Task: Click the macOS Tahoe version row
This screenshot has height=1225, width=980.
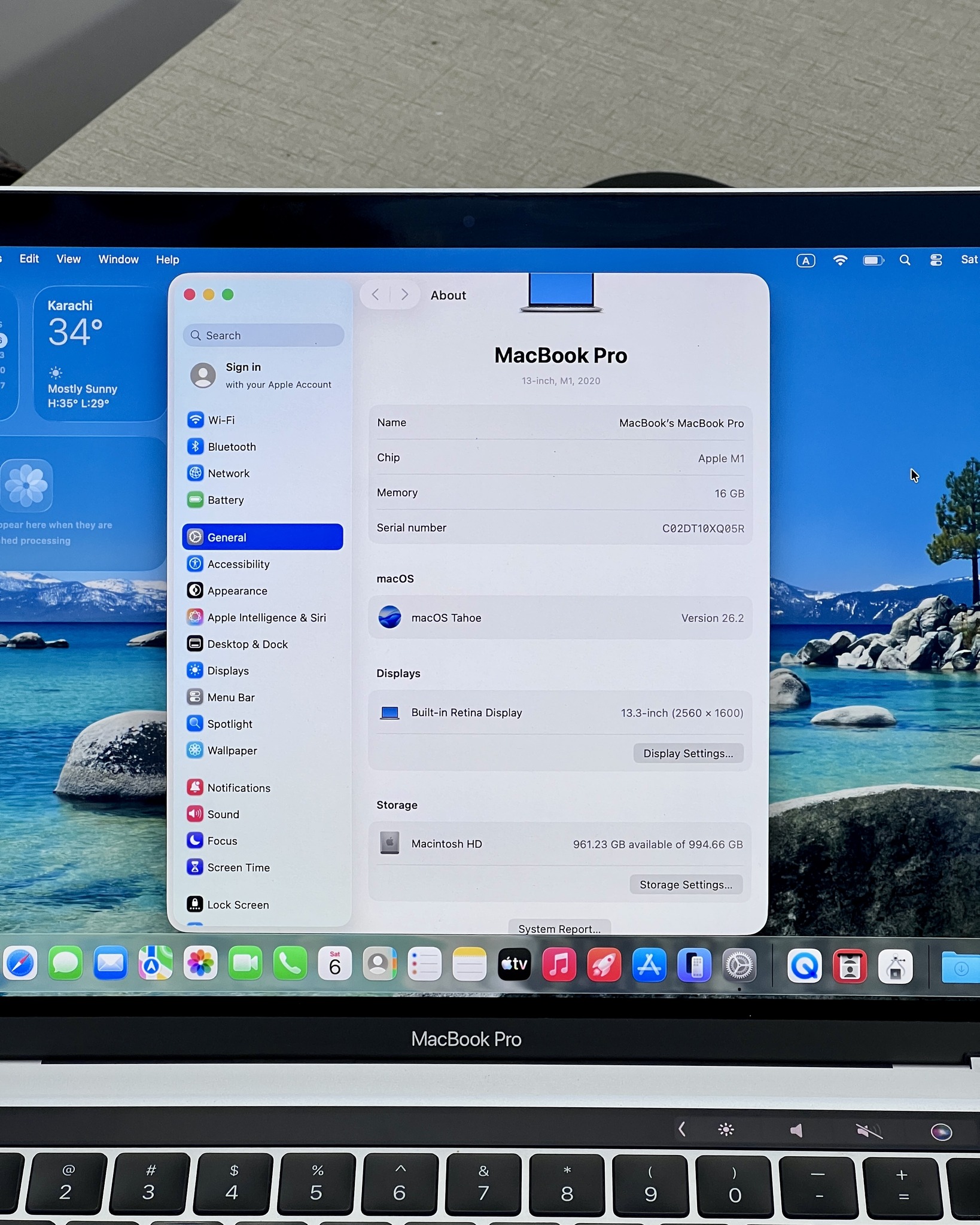Action: coord(560,618)
